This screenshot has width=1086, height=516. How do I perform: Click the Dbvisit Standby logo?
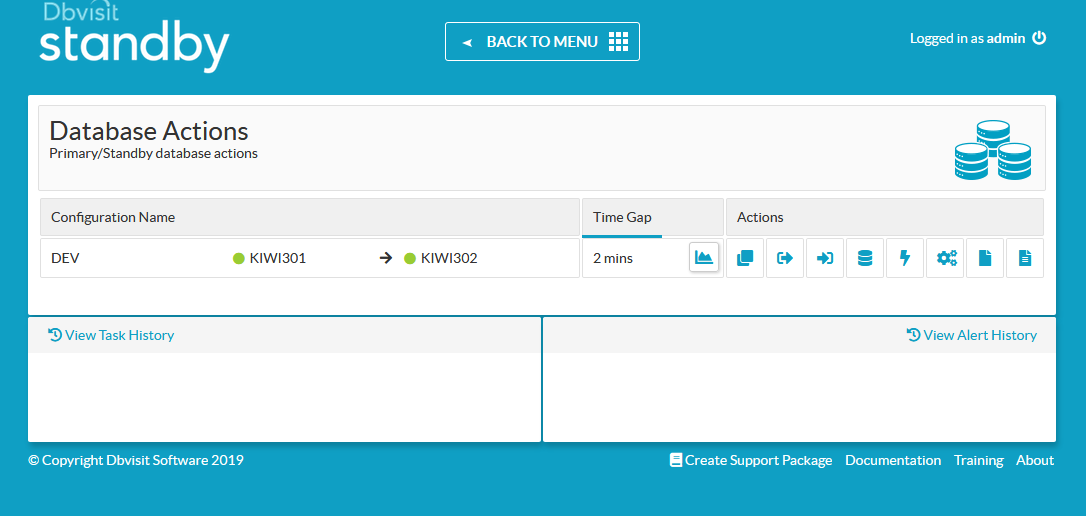click(x=134, y=36)
